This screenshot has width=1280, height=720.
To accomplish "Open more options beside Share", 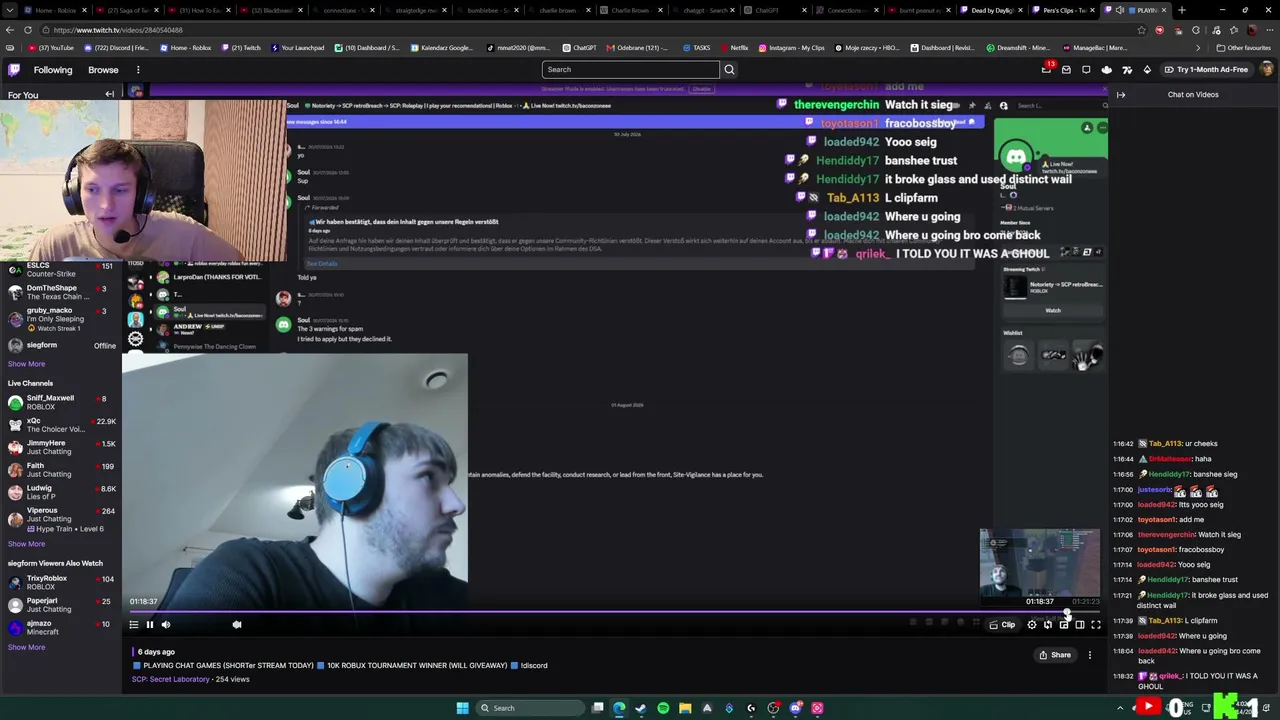I will pos(1090,655).
